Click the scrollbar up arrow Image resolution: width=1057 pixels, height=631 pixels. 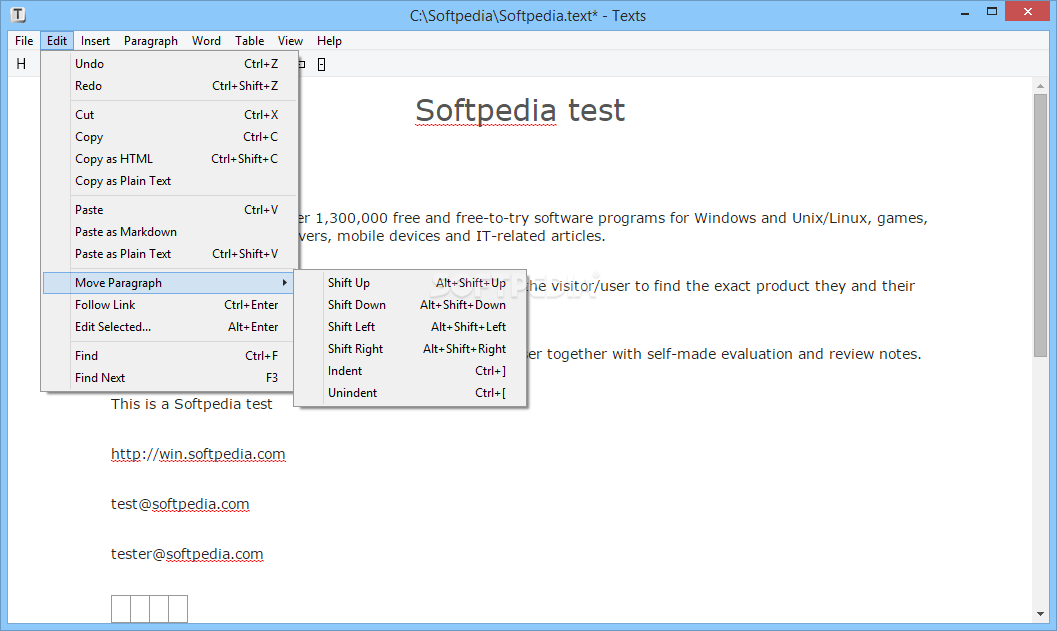(1040, 86)
